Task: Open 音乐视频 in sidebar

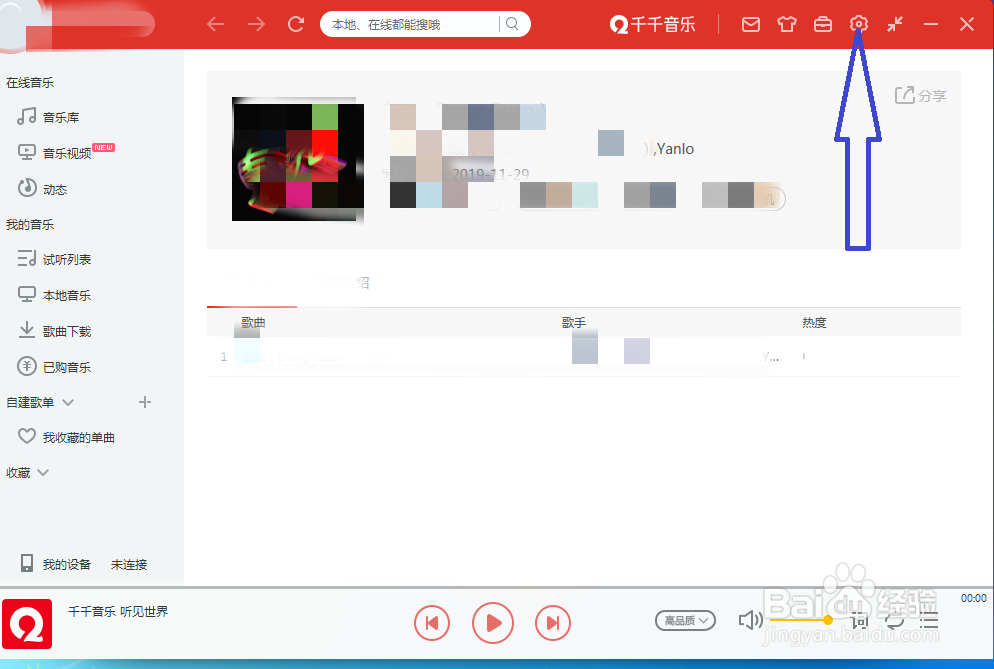Action: click(x=67, y=153)
